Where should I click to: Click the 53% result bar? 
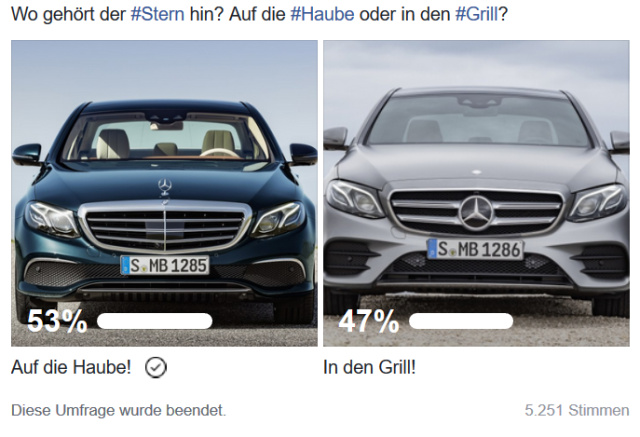coord(155,321)
